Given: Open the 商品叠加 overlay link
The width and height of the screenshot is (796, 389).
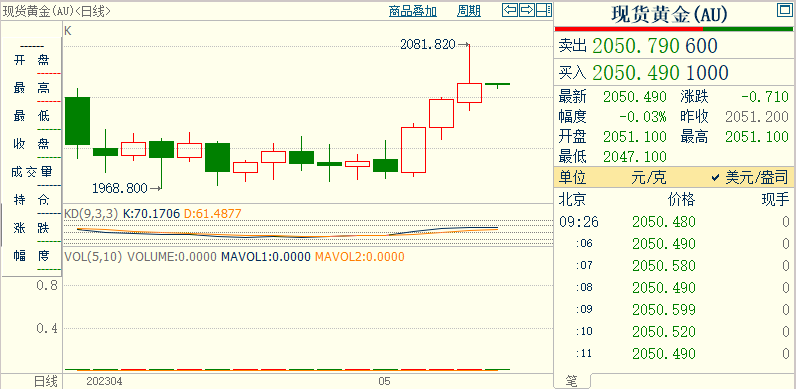Looking at the screenshot, I should (x=413, y=11).
